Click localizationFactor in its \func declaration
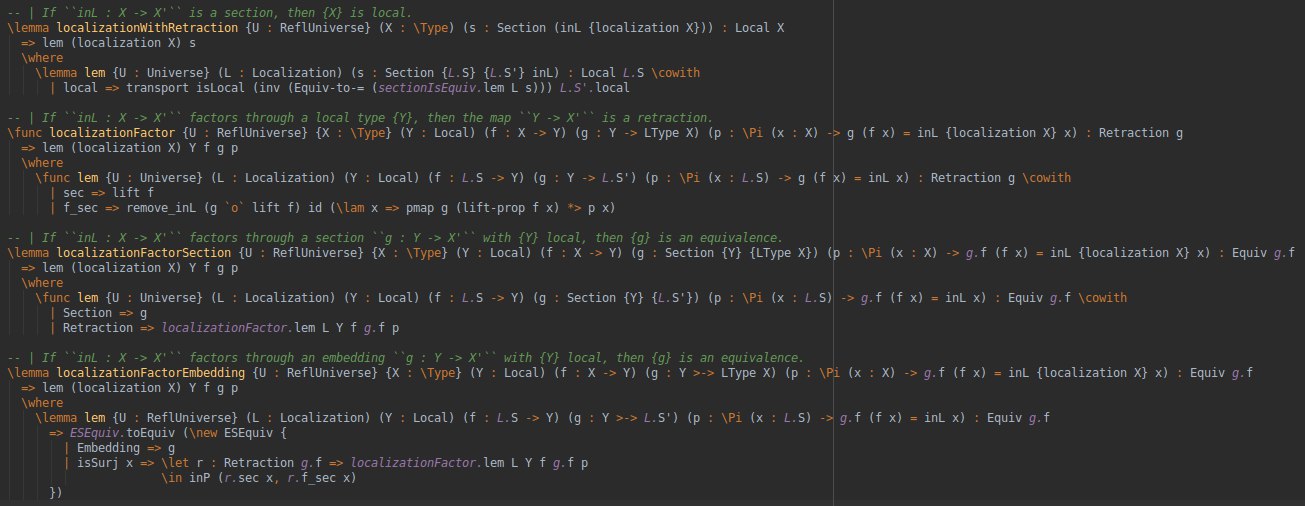Screen dimensions: 1305x506 click(111, 133)
